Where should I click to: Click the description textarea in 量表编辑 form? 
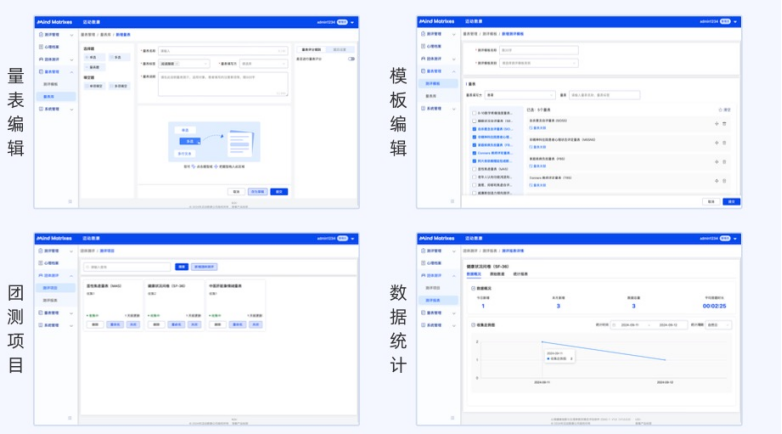tap(223, 84)
